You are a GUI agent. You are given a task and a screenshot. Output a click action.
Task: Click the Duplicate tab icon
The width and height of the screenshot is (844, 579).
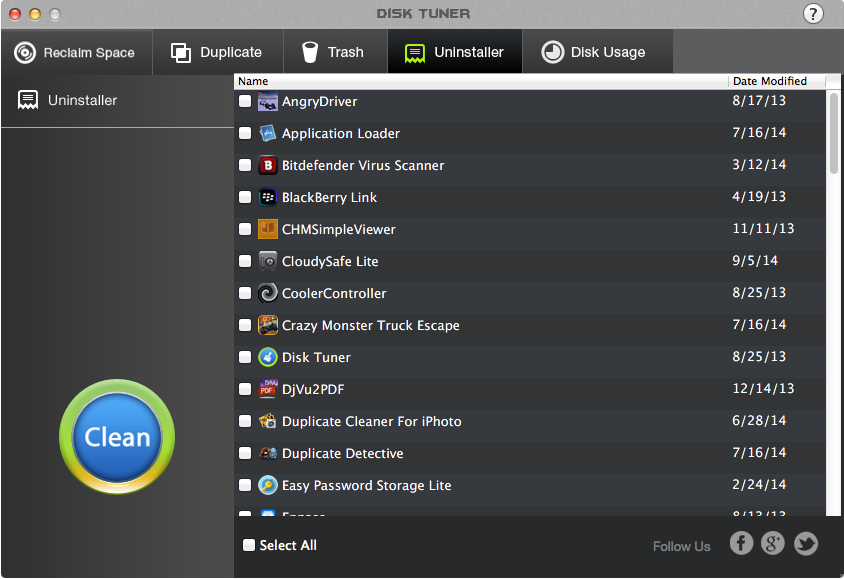[x=181, y=53]
